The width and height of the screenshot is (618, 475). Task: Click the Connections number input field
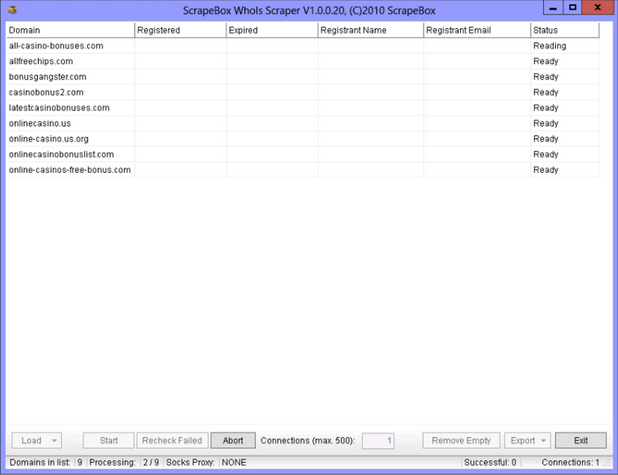click(x=378, y=440)
